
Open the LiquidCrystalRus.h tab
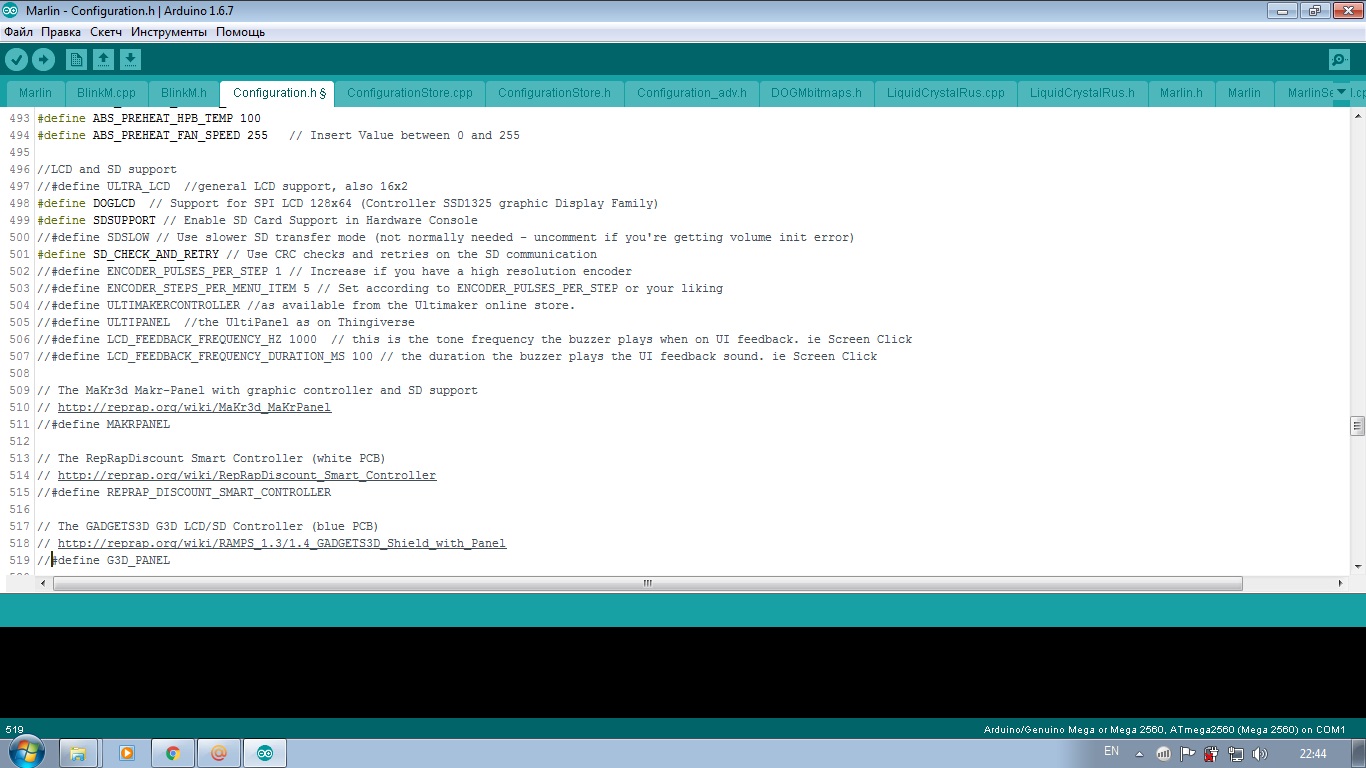click(1082, 93)
